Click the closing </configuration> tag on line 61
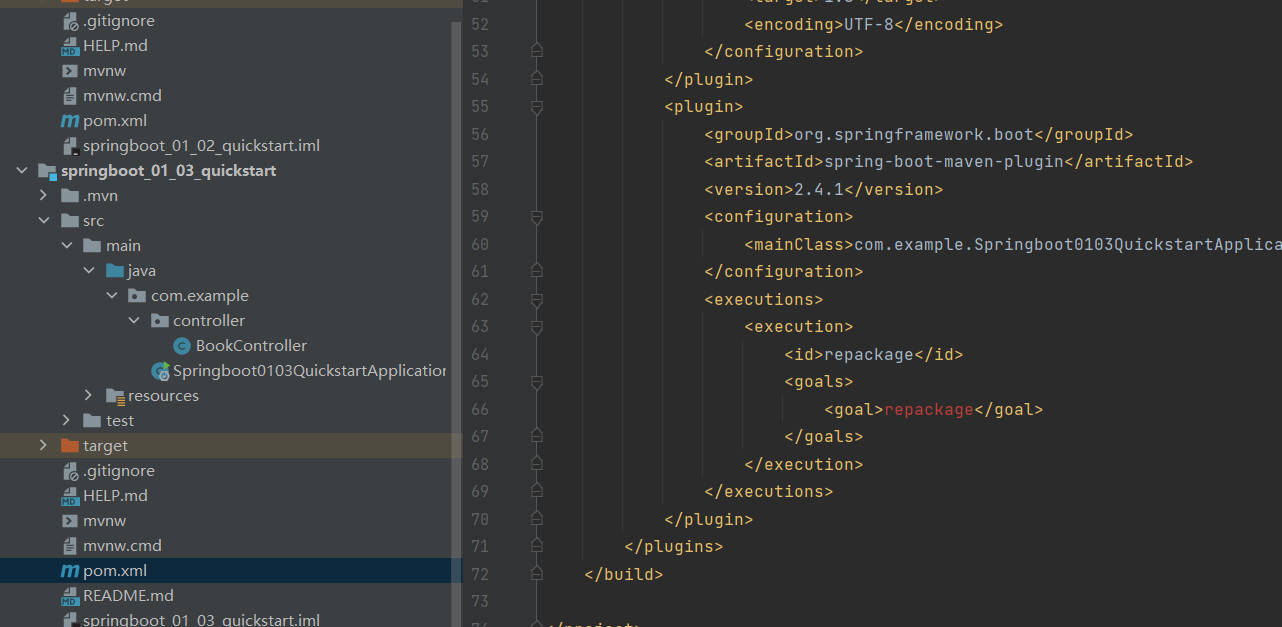Viewport: 1282px width, 627px height. tap(783, 271)
